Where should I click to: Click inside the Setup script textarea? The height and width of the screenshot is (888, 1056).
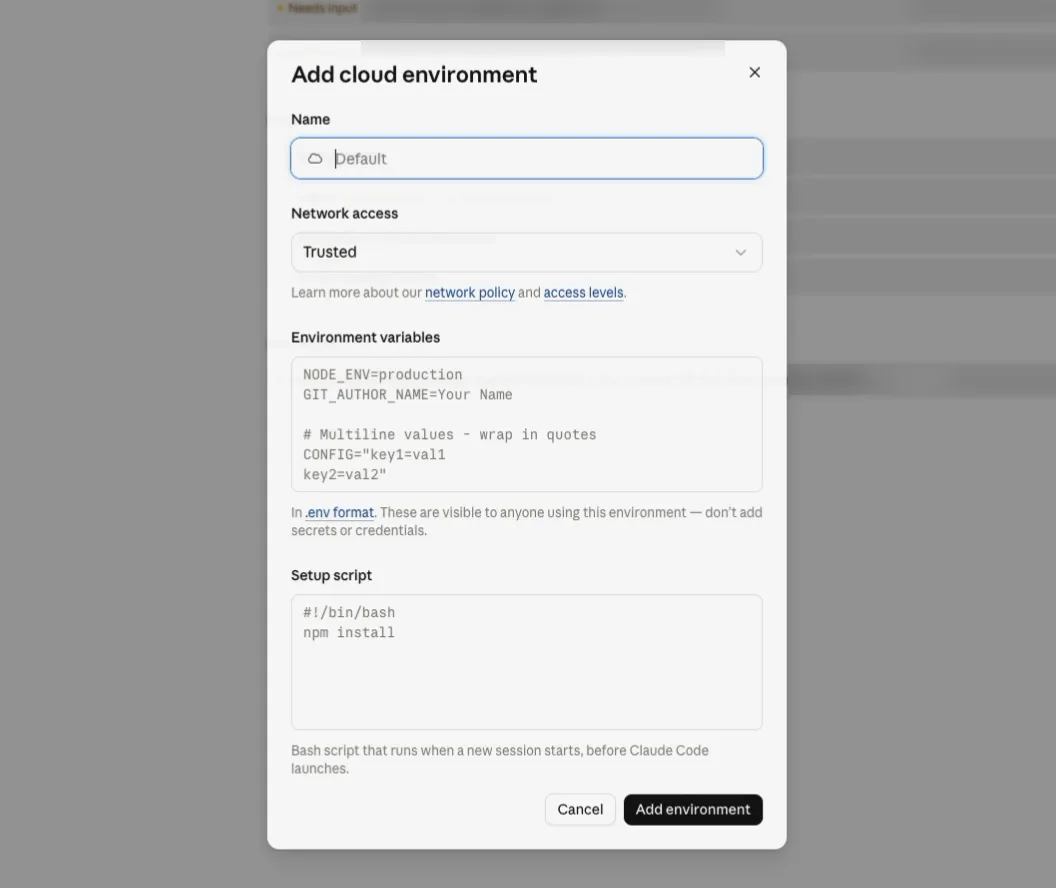pyautogui.click(x=527, y=662)
